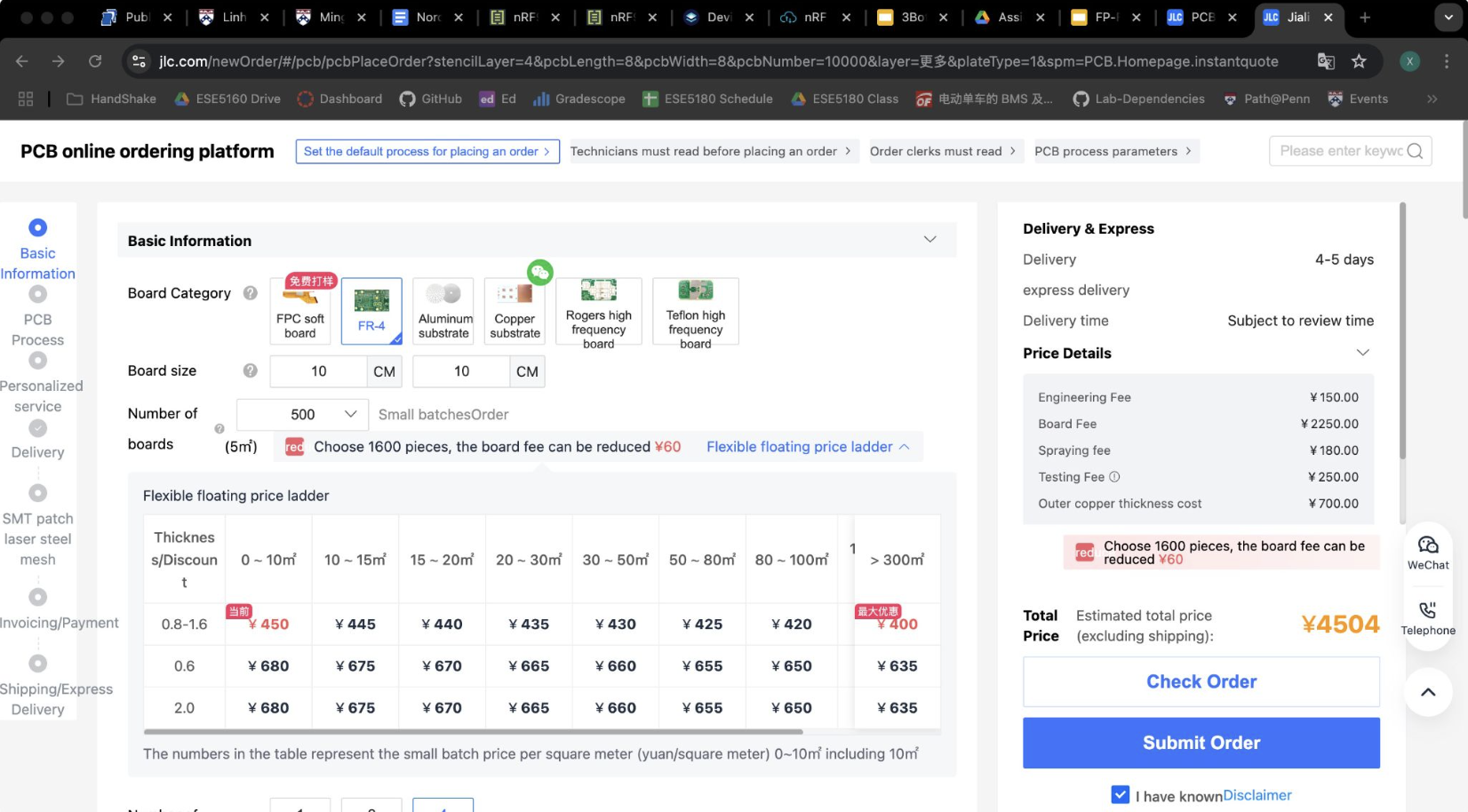Select the Aluminum substrate category
1468x812 pixels.
(443, 312)
